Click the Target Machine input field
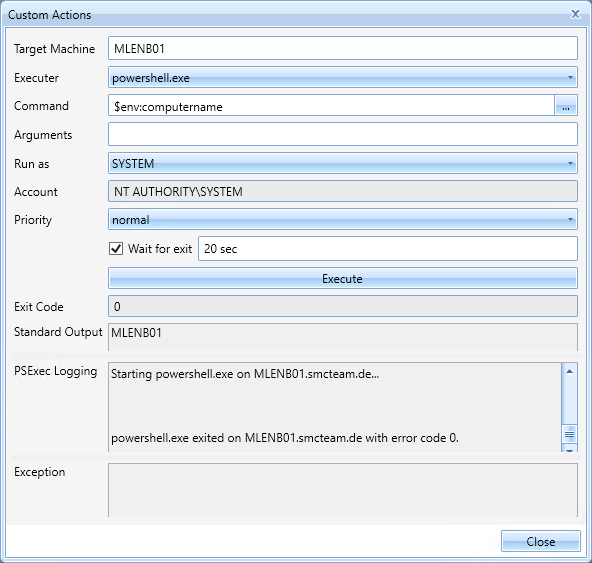Image resolution: width=592 pixels, height=563 pixels. click(343, 48)
